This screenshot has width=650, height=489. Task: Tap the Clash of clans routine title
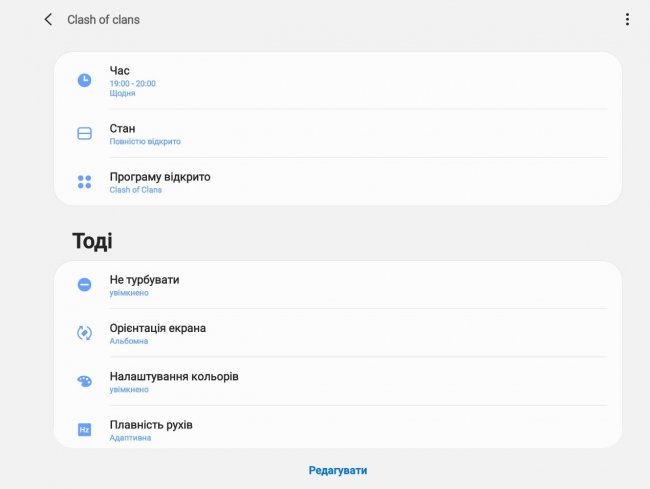click(103, 20)
